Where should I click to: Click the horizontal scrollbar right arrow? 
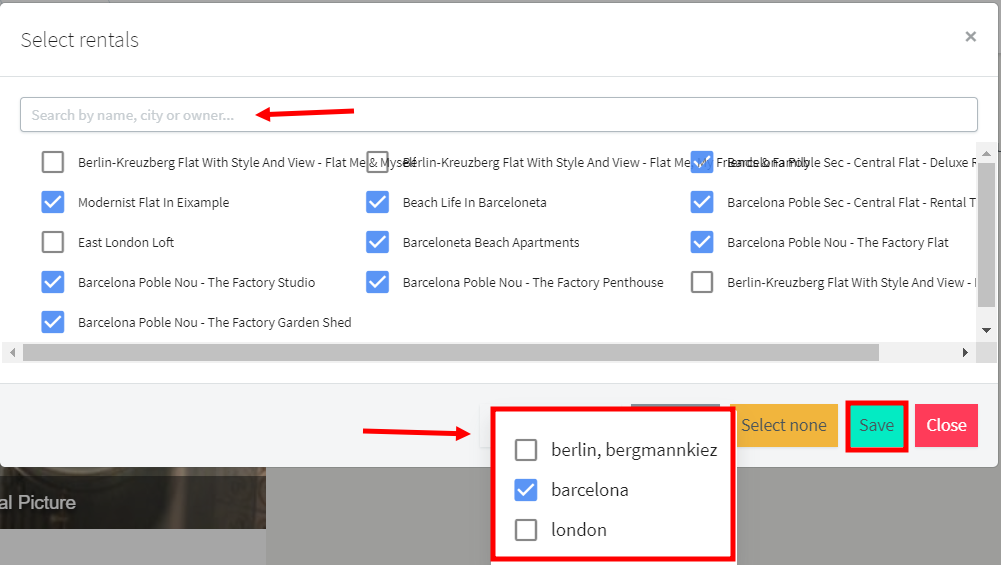click(965, 353)
